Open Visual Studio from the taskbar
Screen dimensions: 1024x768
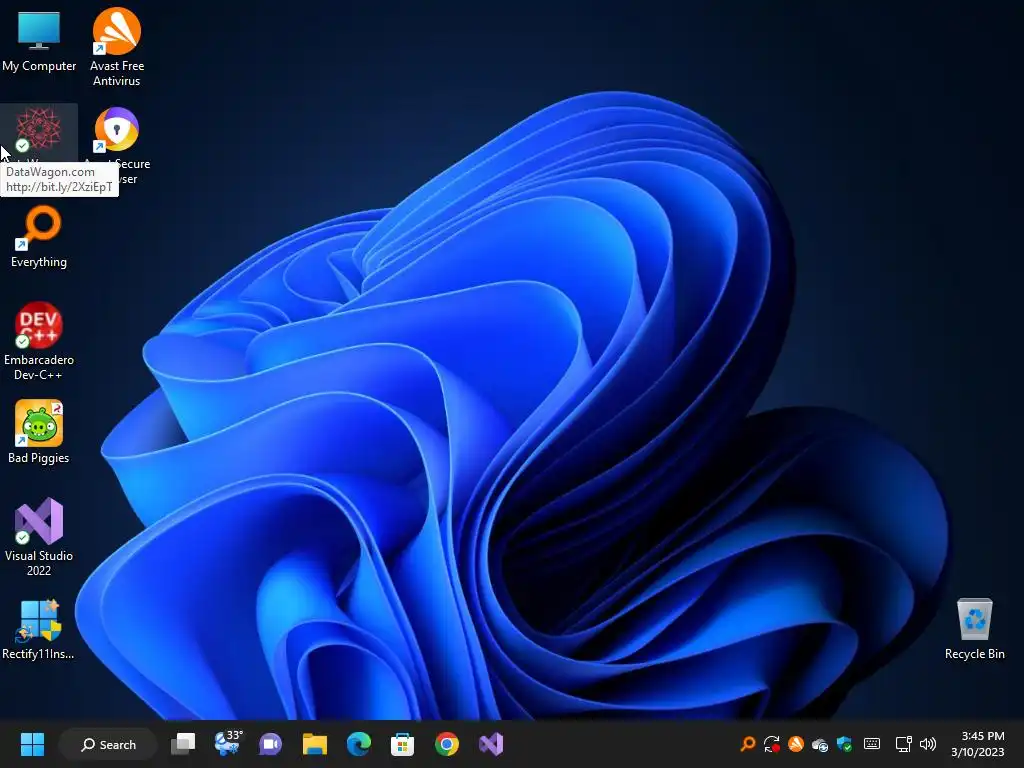(491, 744)
